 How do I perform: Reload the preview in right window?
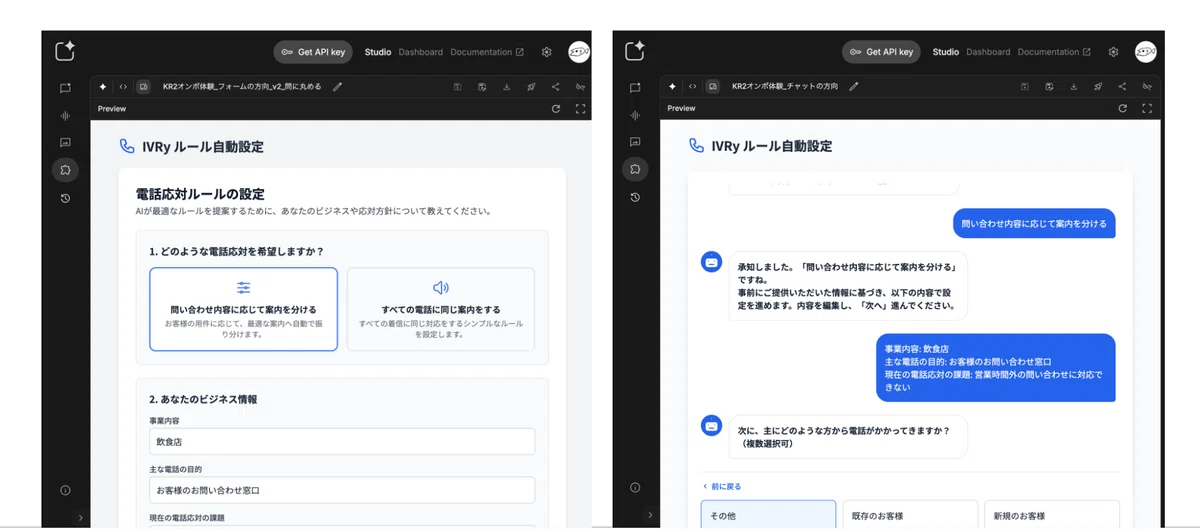[x=1123, y=108]
